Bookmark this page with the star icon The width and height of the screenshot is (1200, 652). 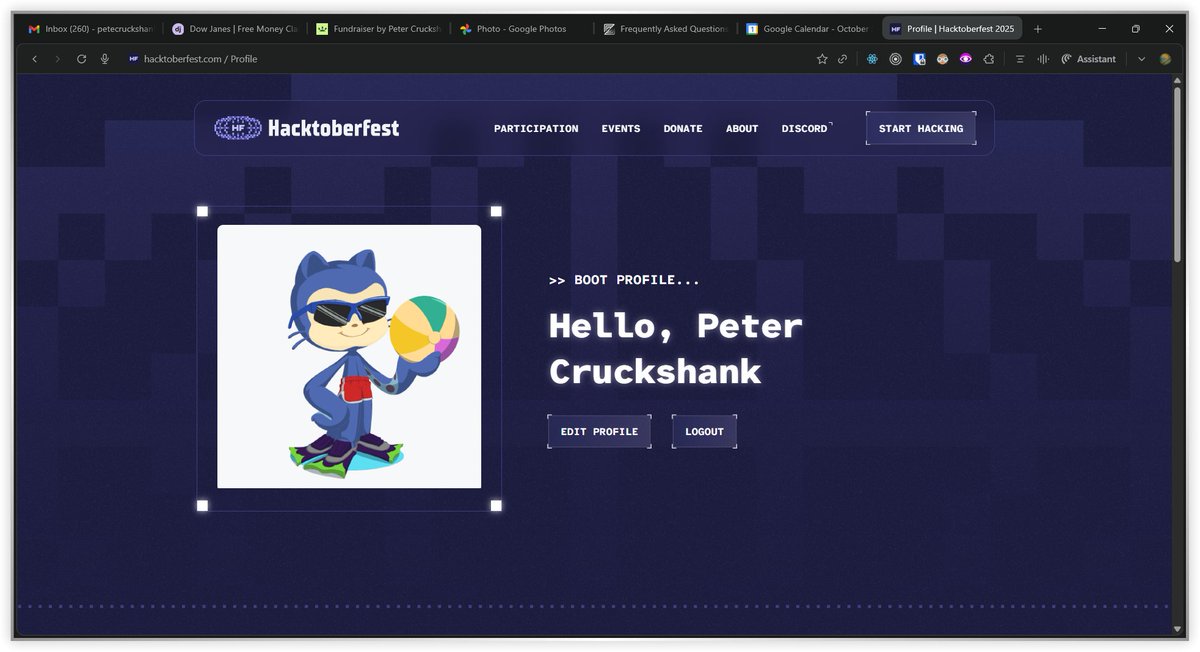(x=822, y=59)
